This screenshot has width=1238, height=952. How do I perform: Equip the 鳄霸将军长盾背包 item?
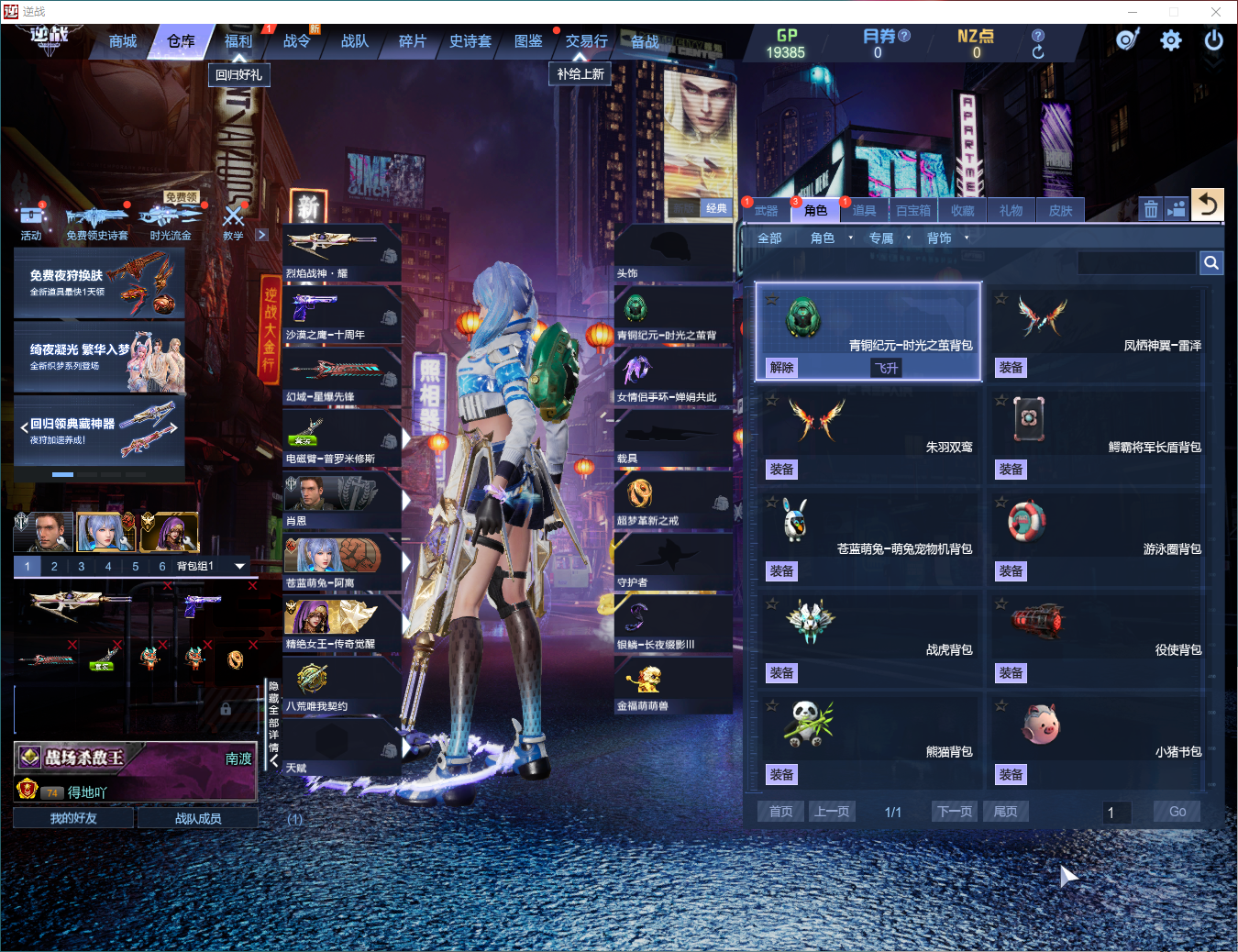(x=1011, y=470)
